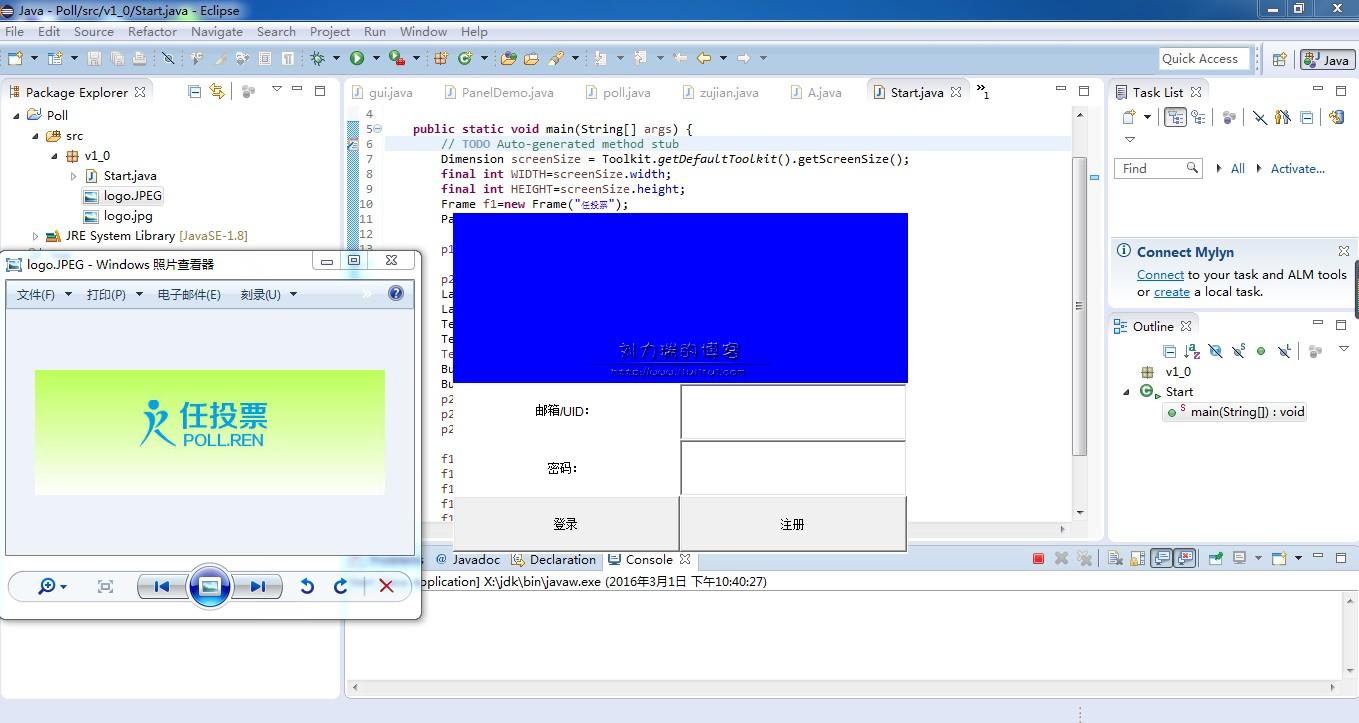1359x723 pixels.
Task: Delete the photo with red X
Action: click(x=386, y=587)
